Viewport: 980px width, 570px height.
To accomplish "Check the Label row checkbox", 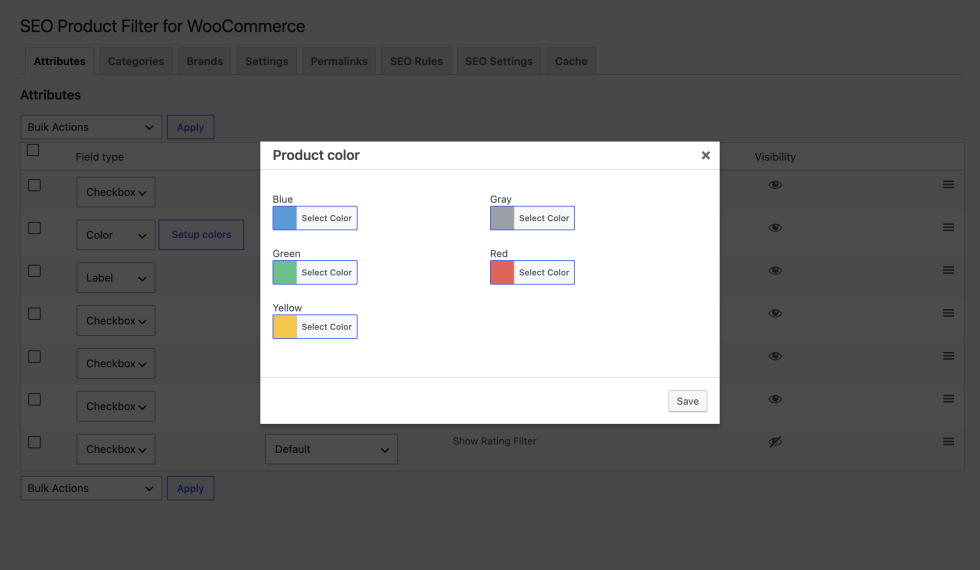I will [34, 271].
